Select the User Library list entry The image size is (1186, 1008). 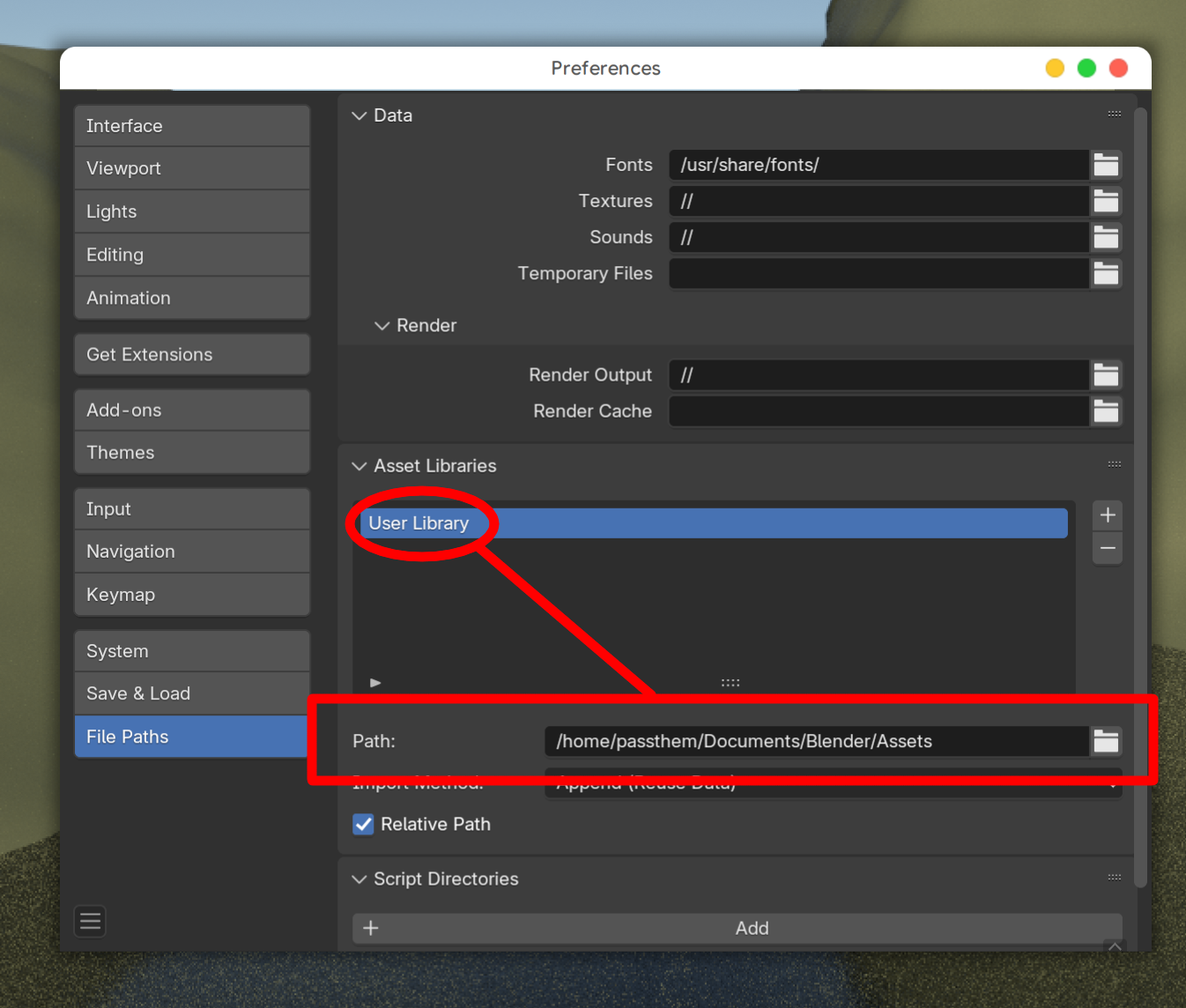714,523
